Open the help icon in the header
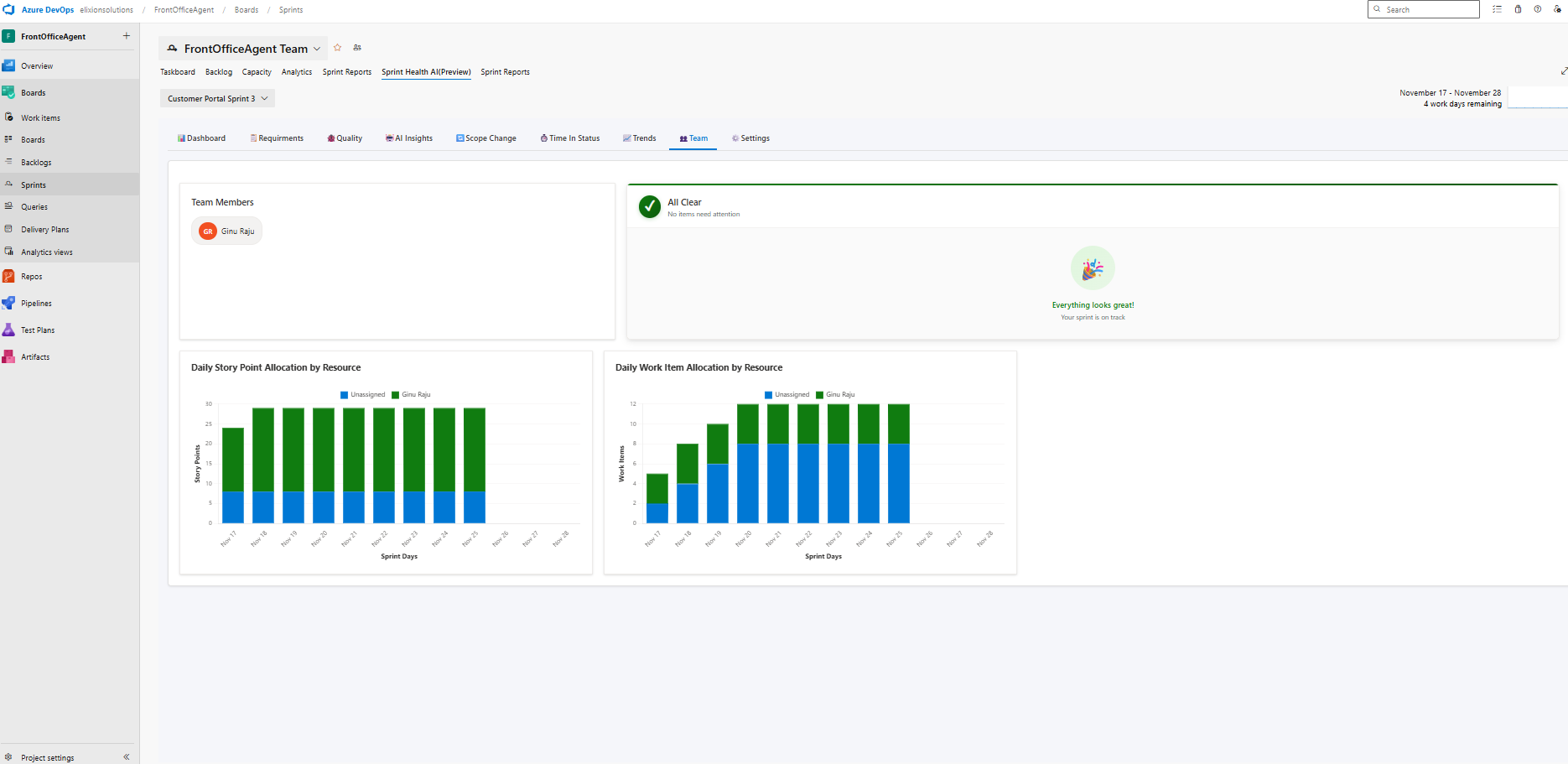This screenshot has width=1568, height=764. tap(1537, 9)
